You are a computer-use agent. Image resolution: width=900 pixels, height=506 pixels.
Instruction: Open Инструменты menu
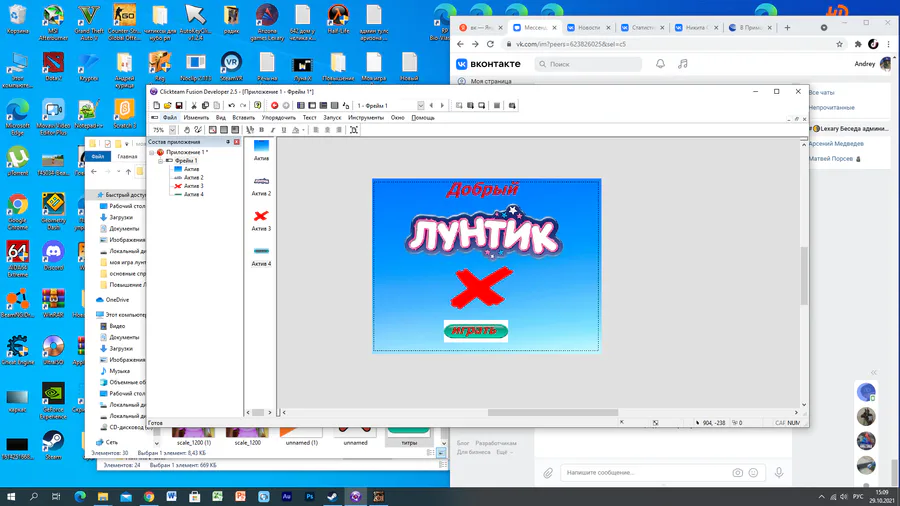click(x=366, y=118)
